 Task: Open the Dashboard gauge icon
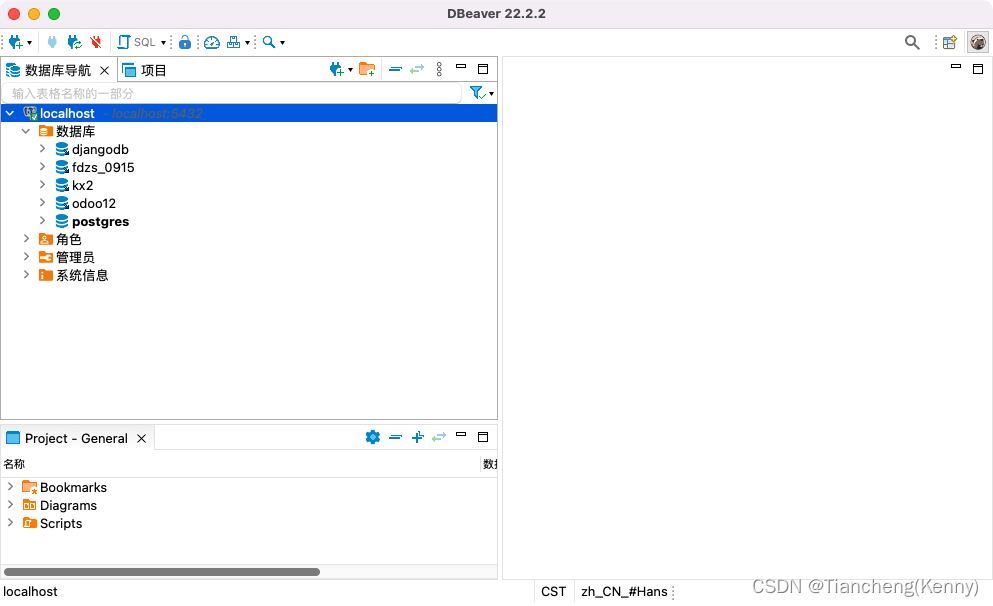pos(212,42)
